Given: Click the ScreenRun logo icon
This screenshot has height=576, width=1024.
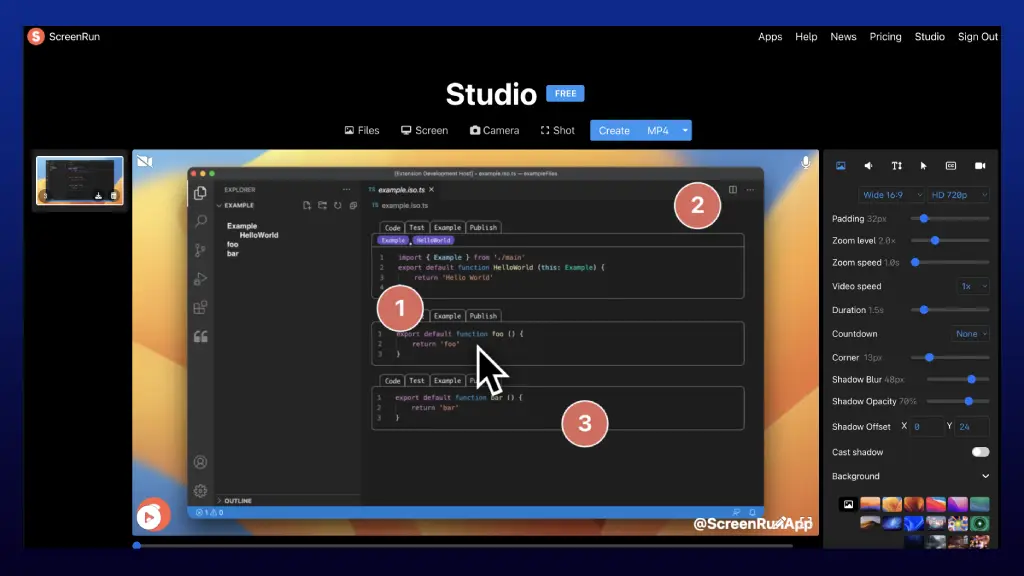Looking at the screenshot, I should pos(36,37).
